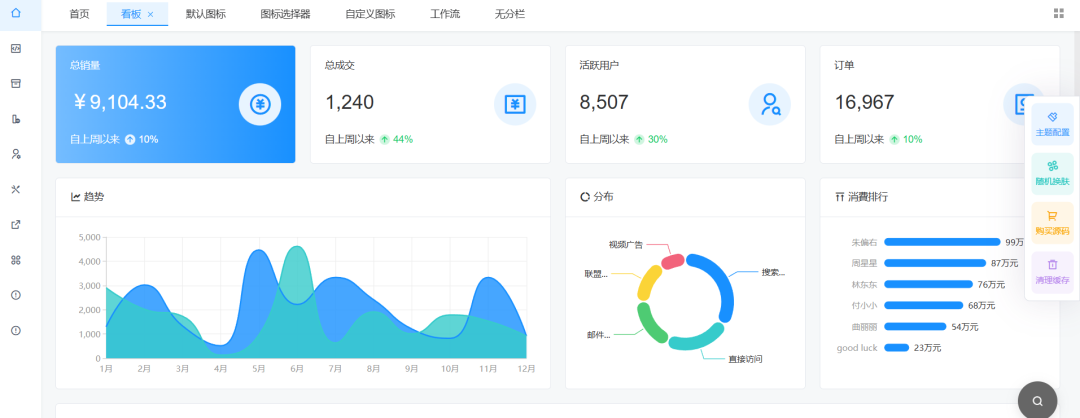Click the yen bill icon on 总成交 card

[515, 105]
